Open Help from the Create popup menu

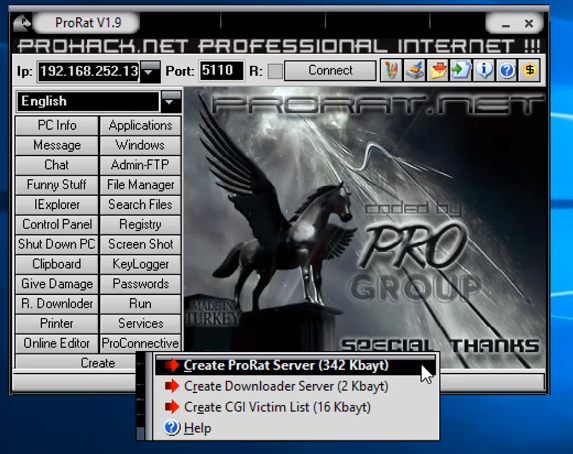(x=296, y=428)
